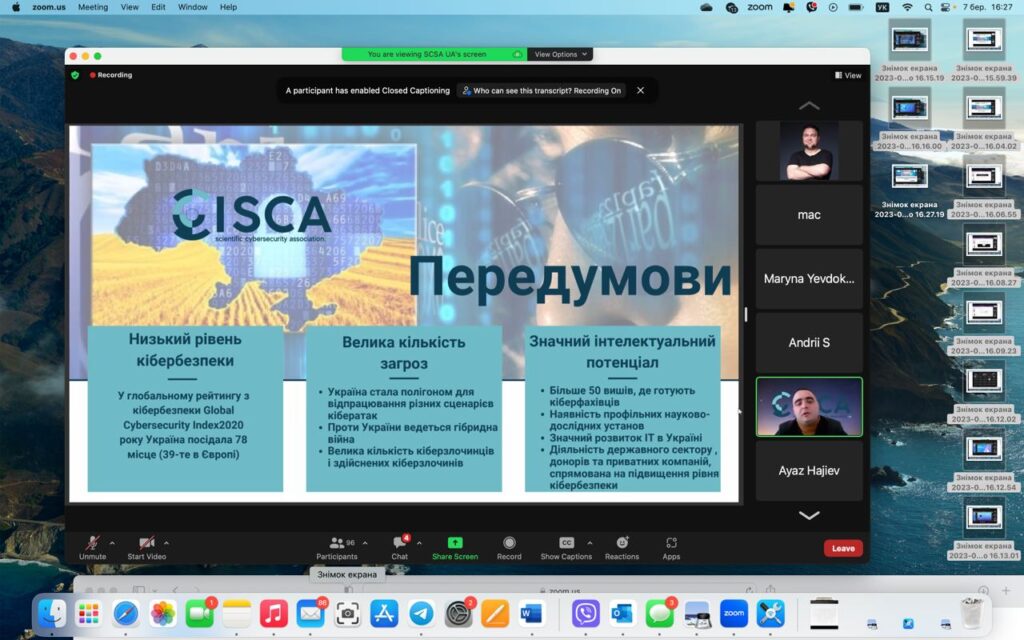This screenshot has width=1024, height=640.
Task: Open Messages from the Dock
Action: (x=660, y=613)
